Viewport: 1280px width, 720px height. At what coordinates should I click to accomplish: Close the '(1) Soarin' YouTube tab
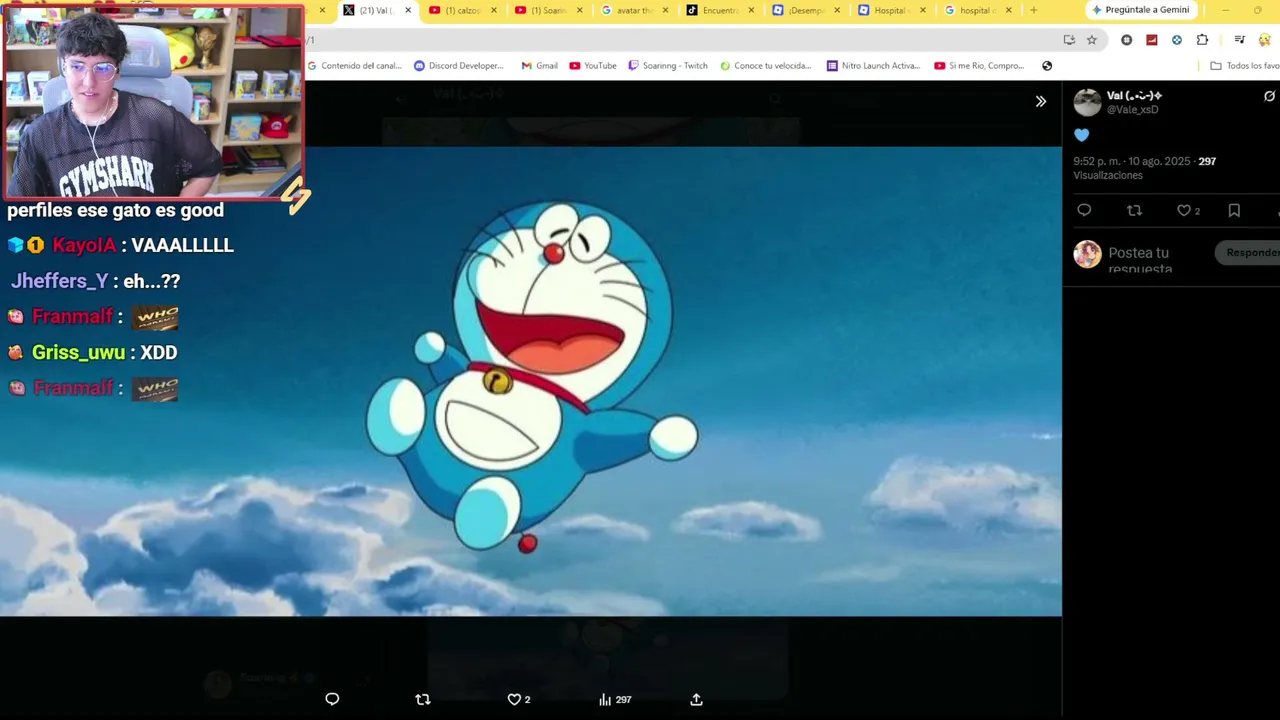[580, 10]
